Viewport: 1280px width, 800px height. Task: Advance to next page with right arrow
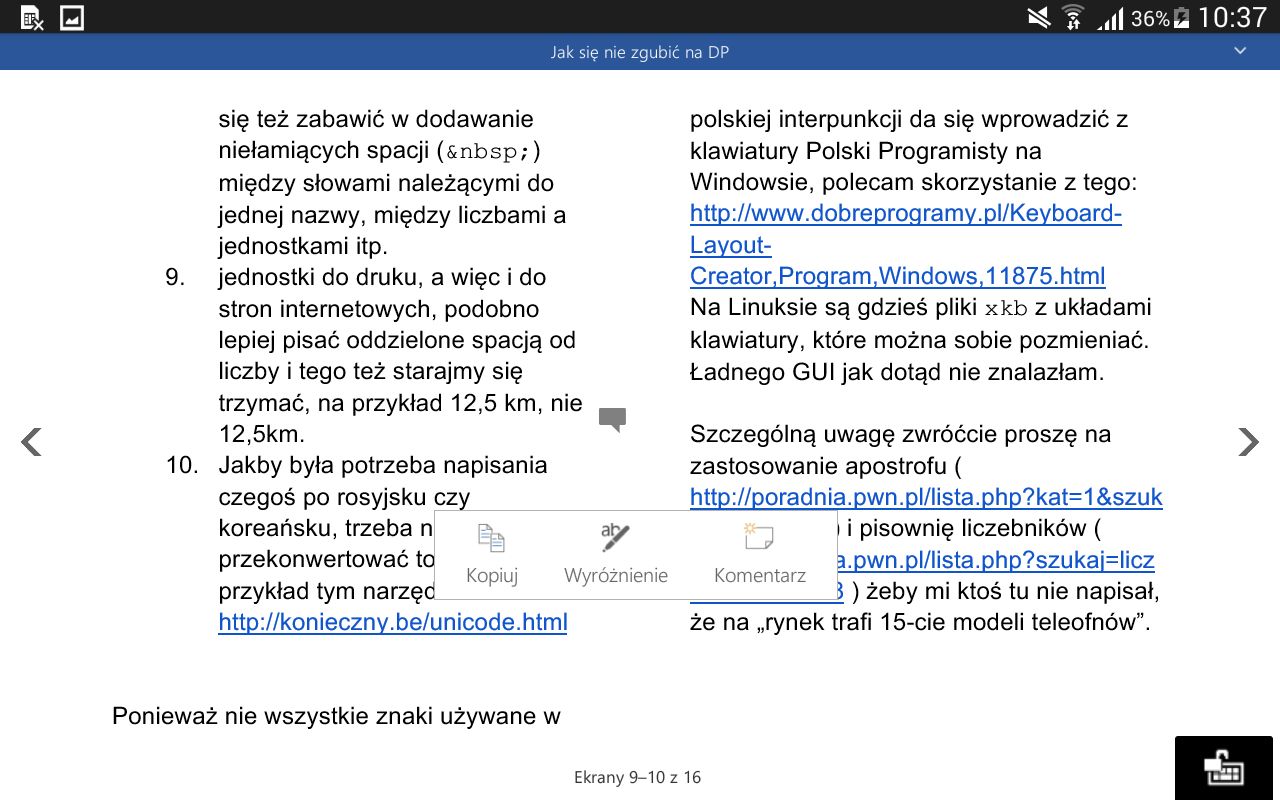tap(1249, 441)
